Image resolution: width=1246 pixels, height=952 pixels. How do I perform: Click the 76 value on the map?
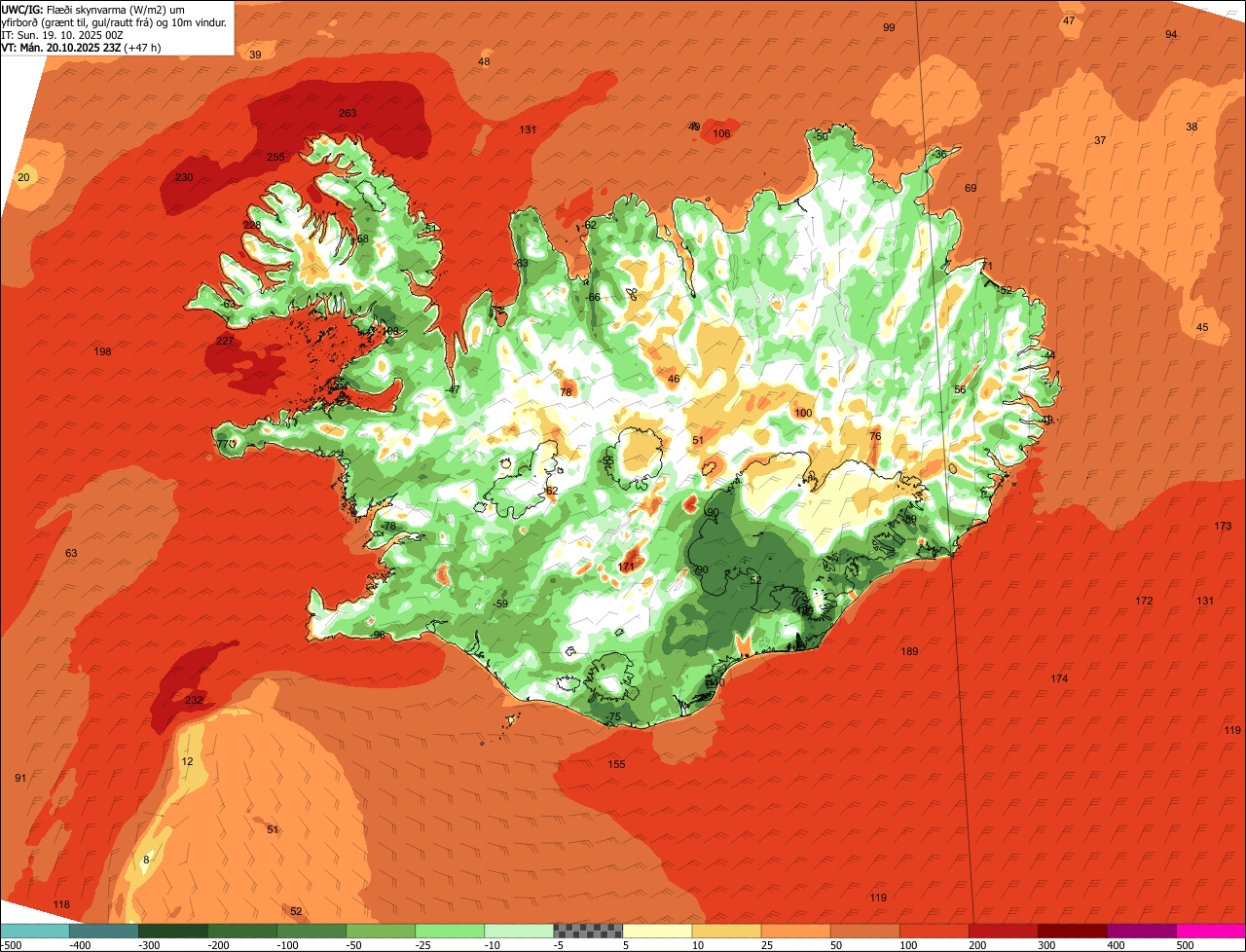(874, 436)
